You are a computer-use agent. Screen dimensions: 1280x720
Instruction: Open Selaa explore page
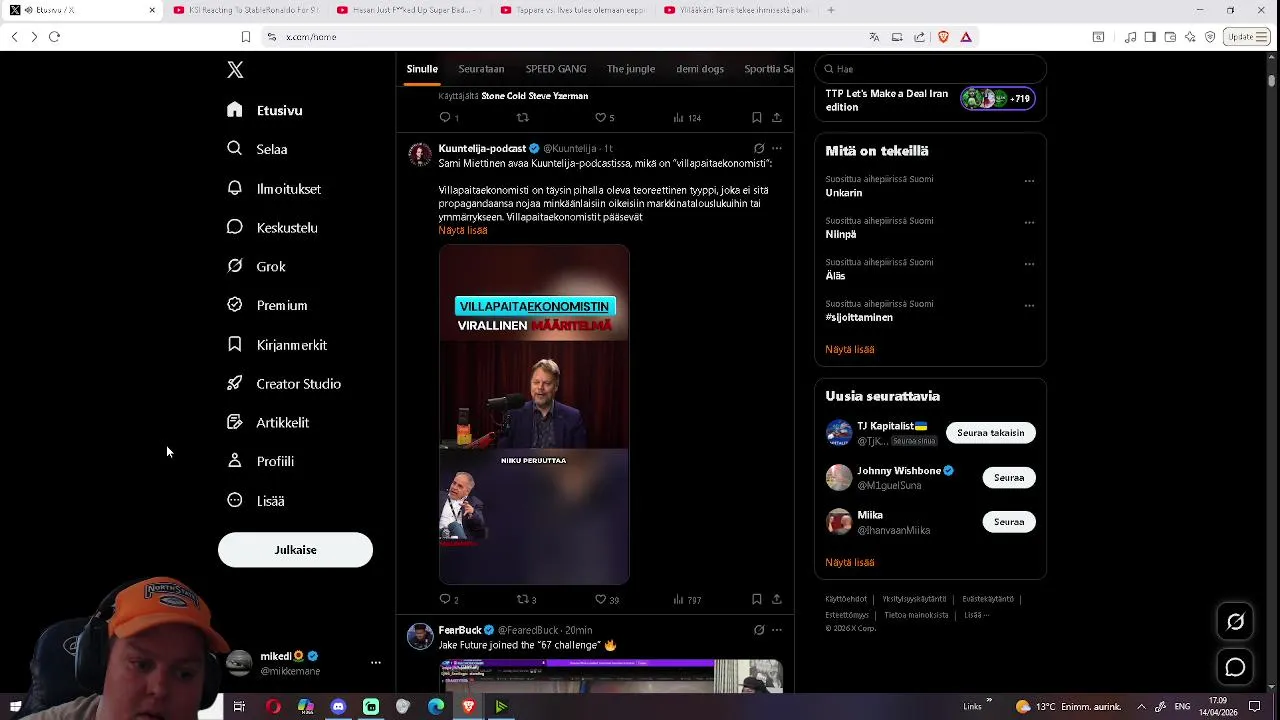pos(257,149)
